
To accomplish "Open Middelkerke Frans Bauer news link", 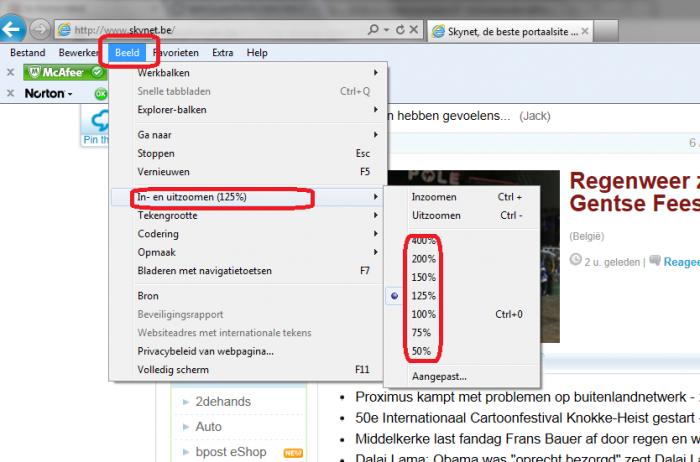I will pyautogui.click(x=527, y=439).
